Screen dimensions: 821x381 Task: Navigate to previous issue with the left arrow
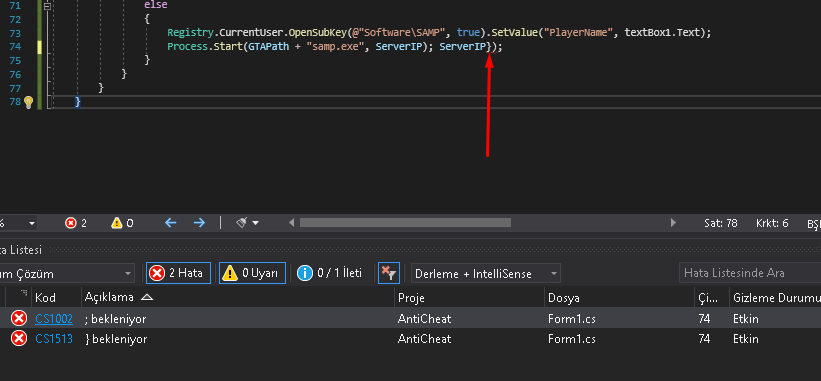pos(171,223)
